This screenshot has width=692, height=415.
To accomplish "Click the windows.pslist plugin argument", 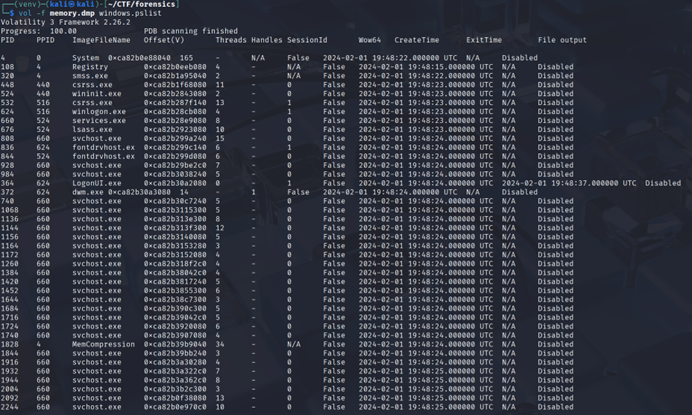I will (x=130, y=13).
